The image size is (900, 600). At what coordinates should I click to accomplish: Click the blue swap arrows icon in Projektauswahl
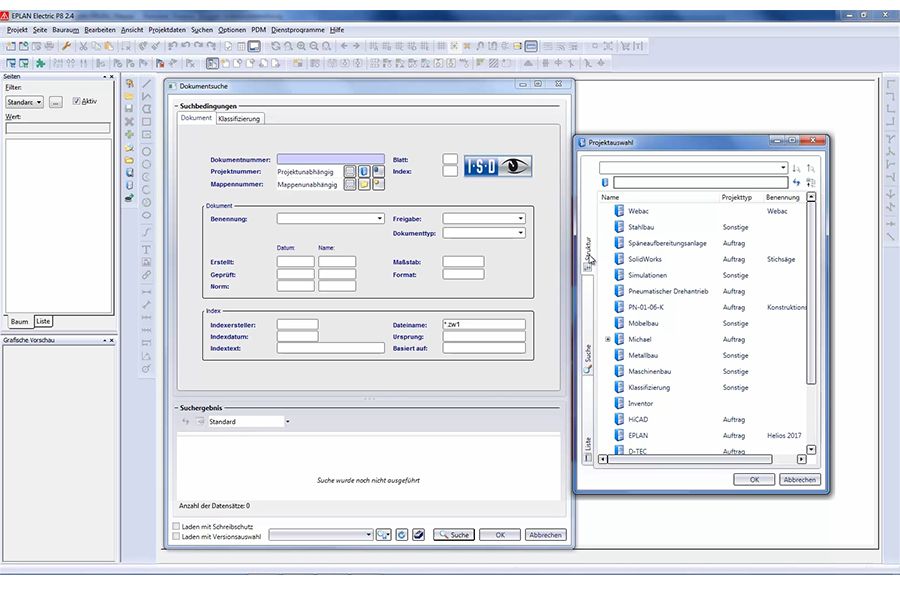click(796, 182)
